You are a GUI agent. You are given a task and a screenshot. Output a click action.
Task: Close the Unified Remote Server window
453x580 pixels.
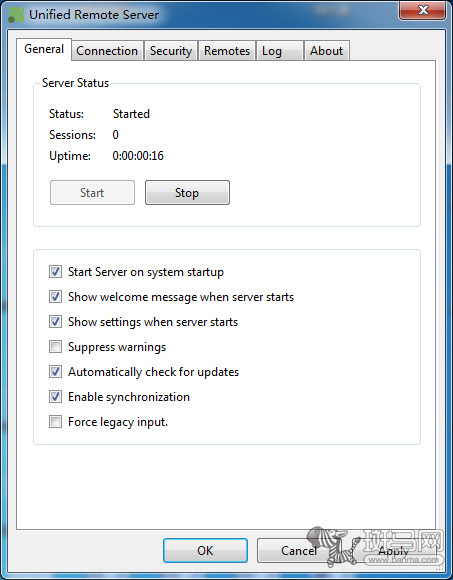(422, 10)
